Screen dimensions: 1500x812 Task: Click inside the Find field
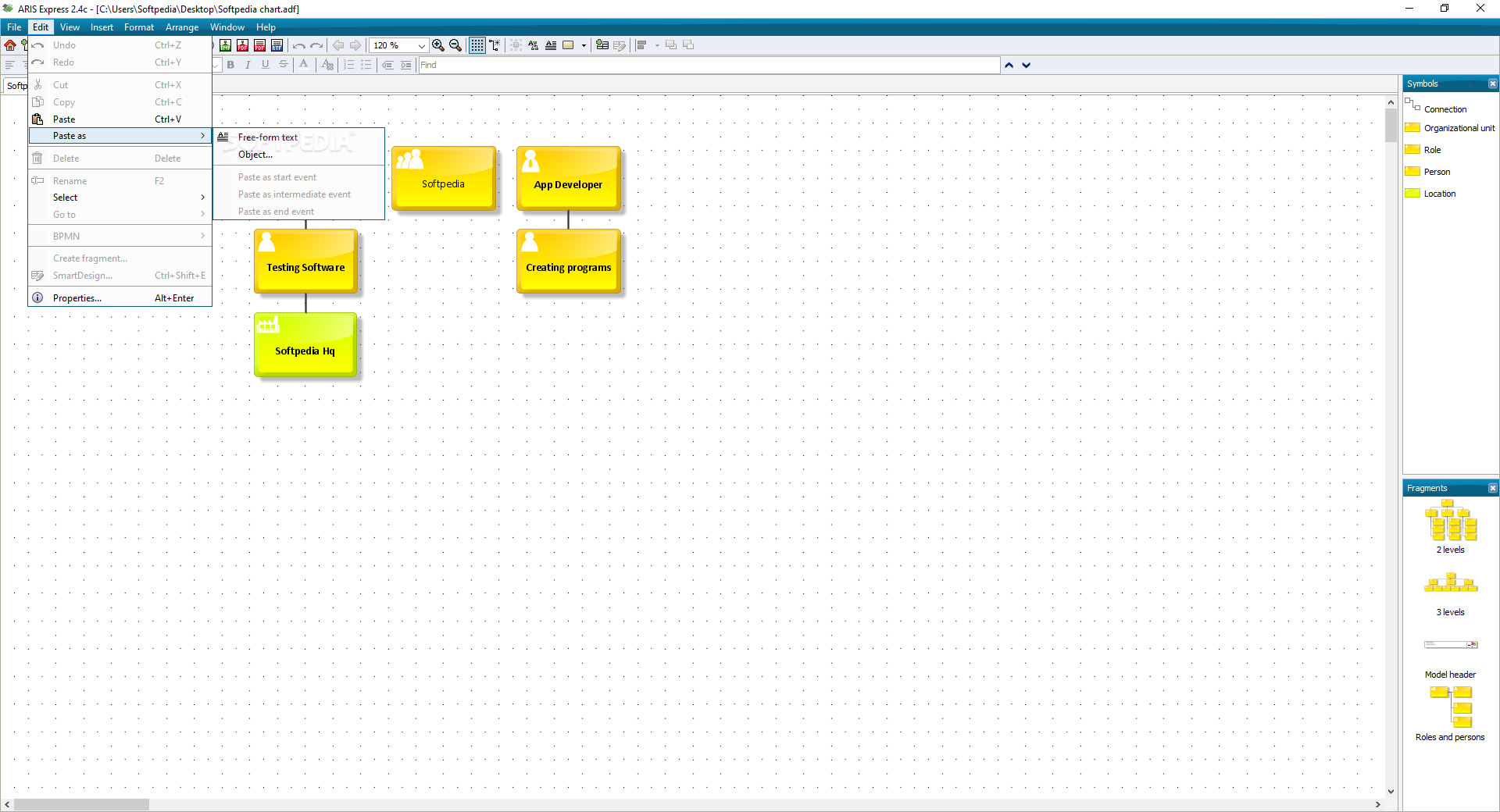coord(709,65)
